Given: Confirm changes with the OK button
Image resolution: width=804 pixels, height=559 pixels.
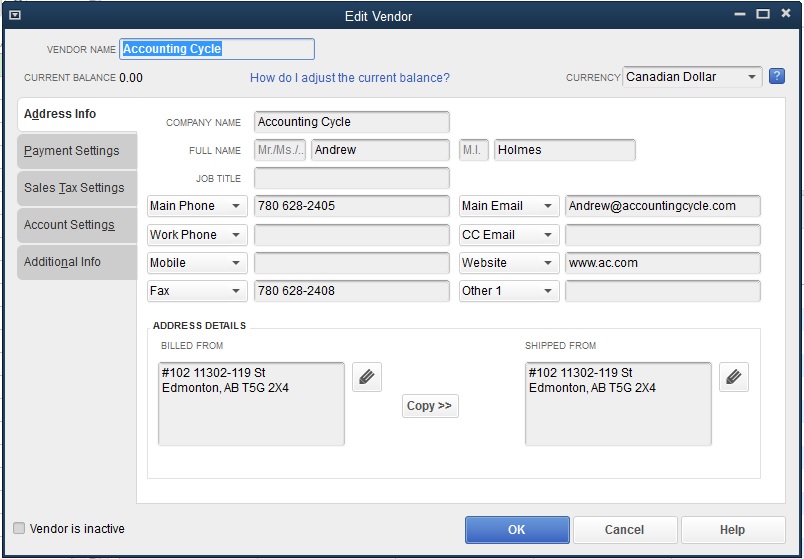Looking at the screenshot, I should 517,529.
